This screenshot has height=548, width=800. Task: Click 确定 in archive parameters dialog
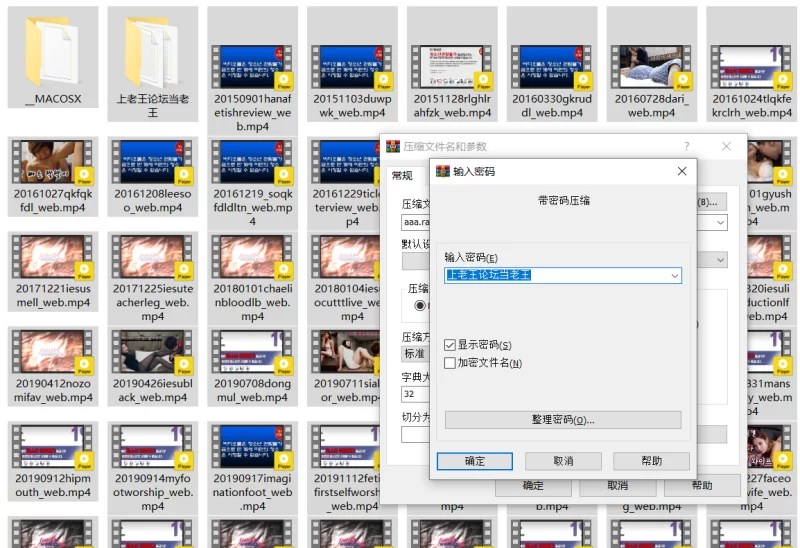click(533, 485)
